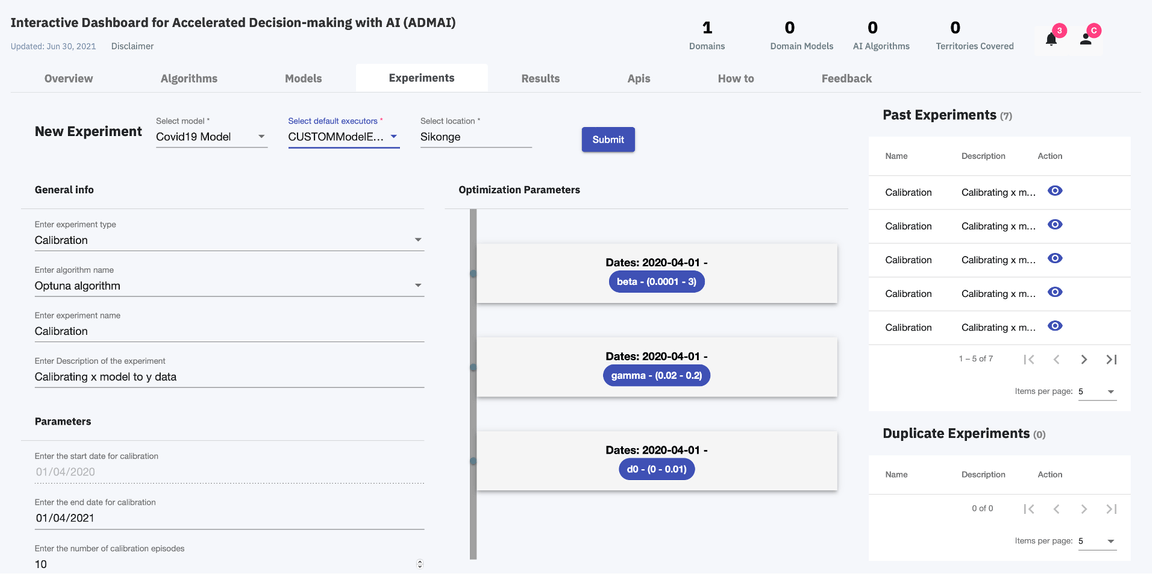Open the Algorithms tab
The width and height of the screenshot is (1152, 575).
189,78
